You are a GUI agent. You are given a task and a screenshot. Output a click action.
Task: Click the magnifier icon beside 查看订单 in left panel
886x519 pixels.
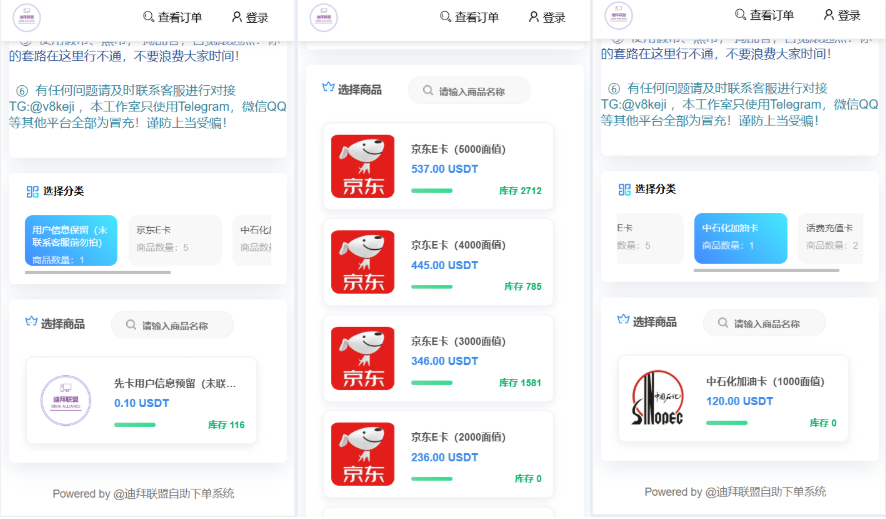149,17
